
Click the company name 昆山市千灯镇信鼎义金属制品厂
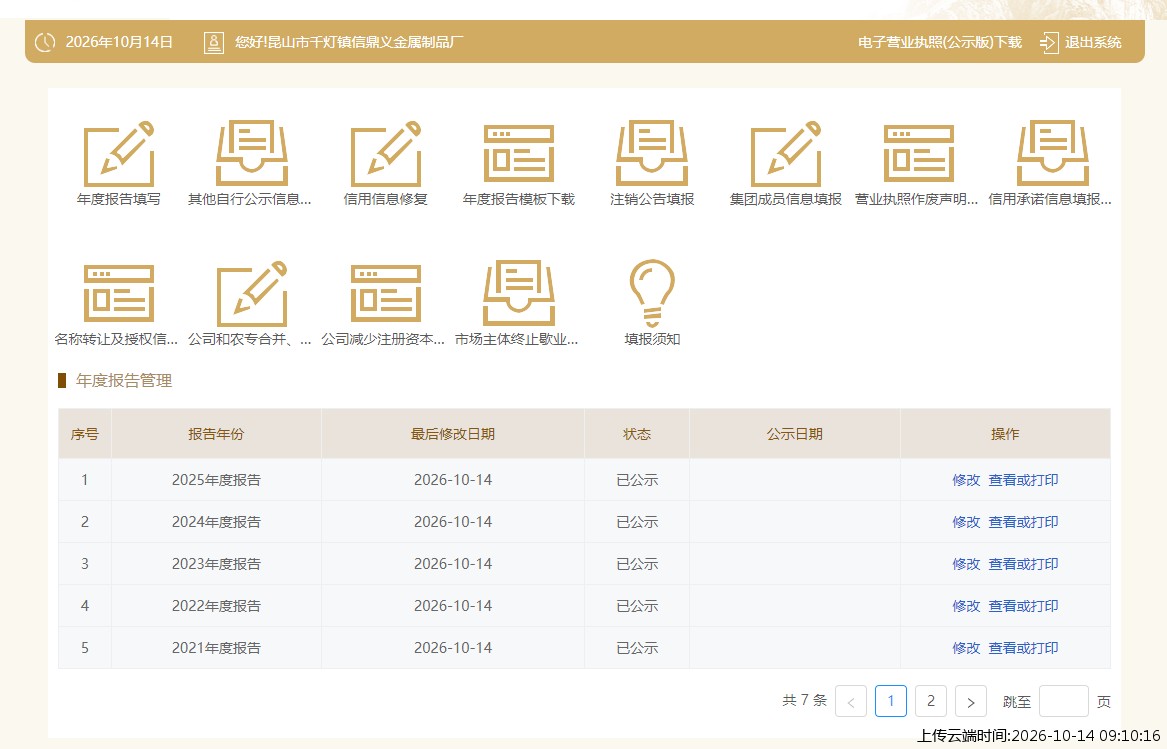click(x=365, y=42)
